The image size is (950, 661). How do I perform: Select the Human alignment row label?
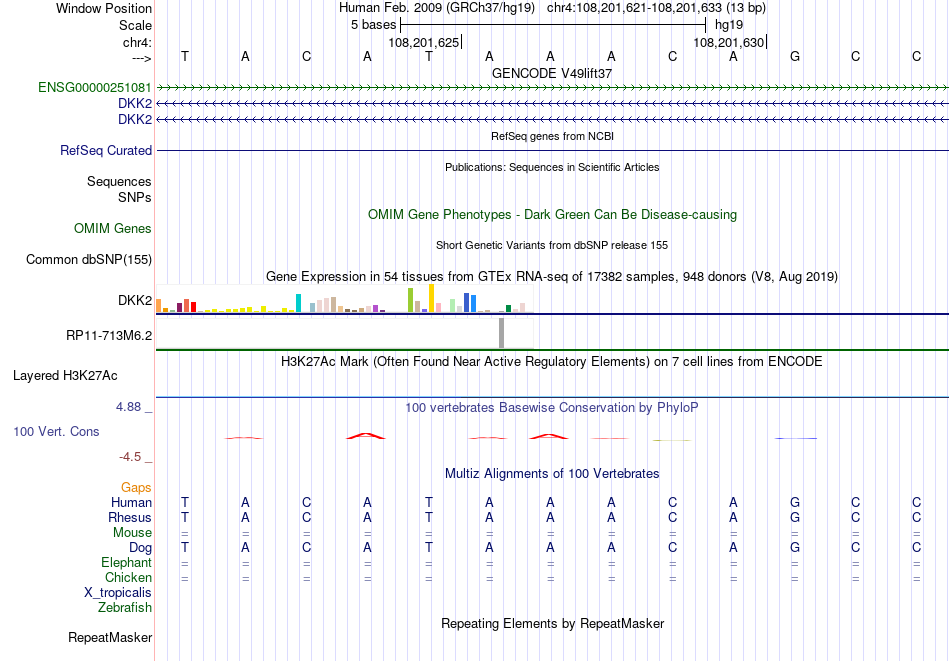131,502
